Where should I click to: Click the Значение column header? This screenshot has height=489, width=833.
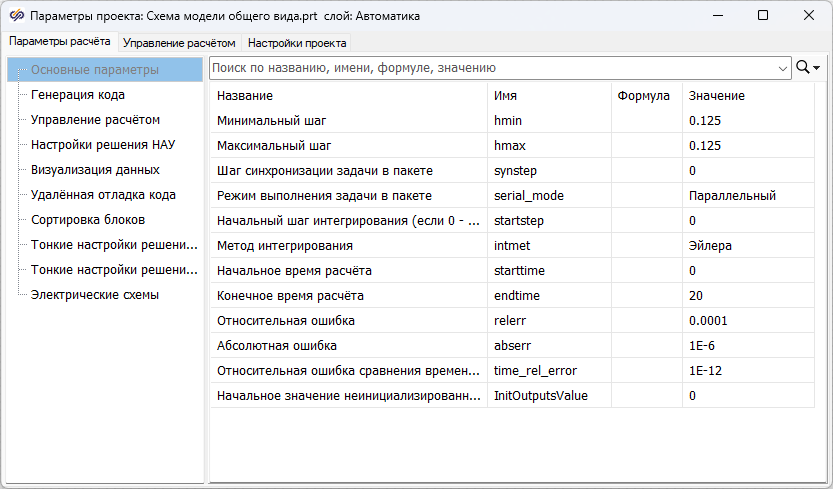click(716, 96)
